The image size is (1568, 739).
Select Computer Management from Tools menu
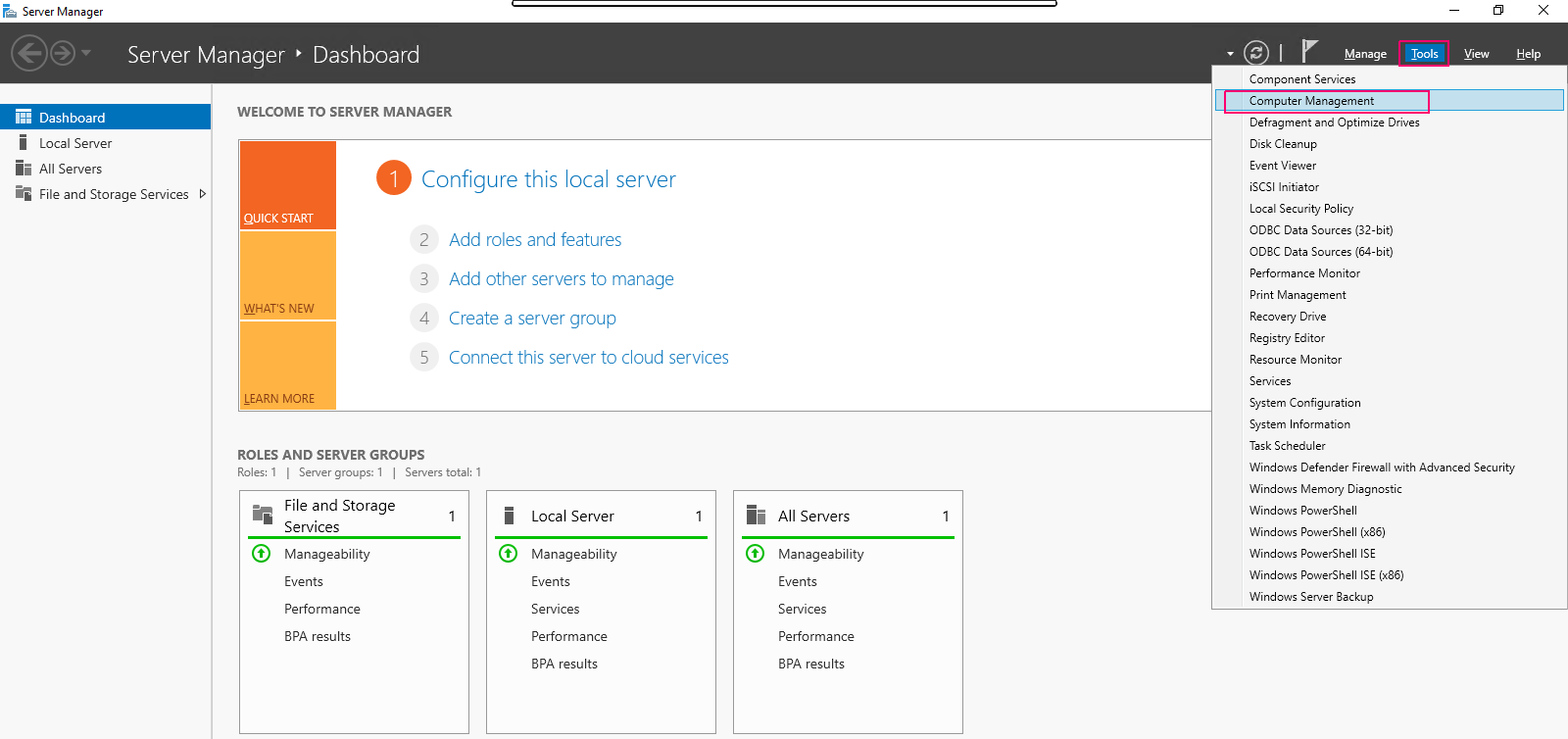[x=1389, y=101]
